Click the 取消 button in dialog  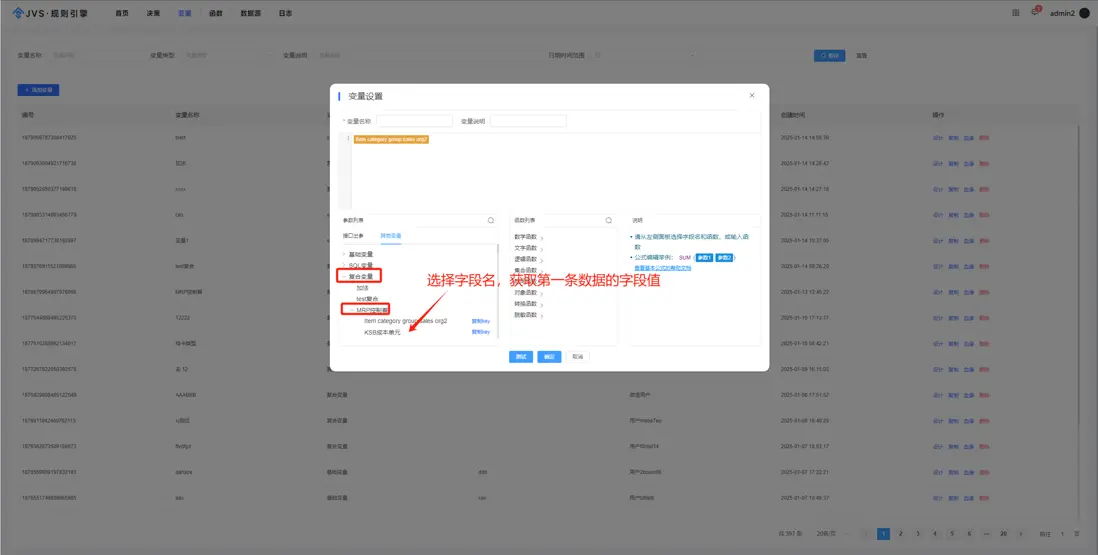click(577, 357)
